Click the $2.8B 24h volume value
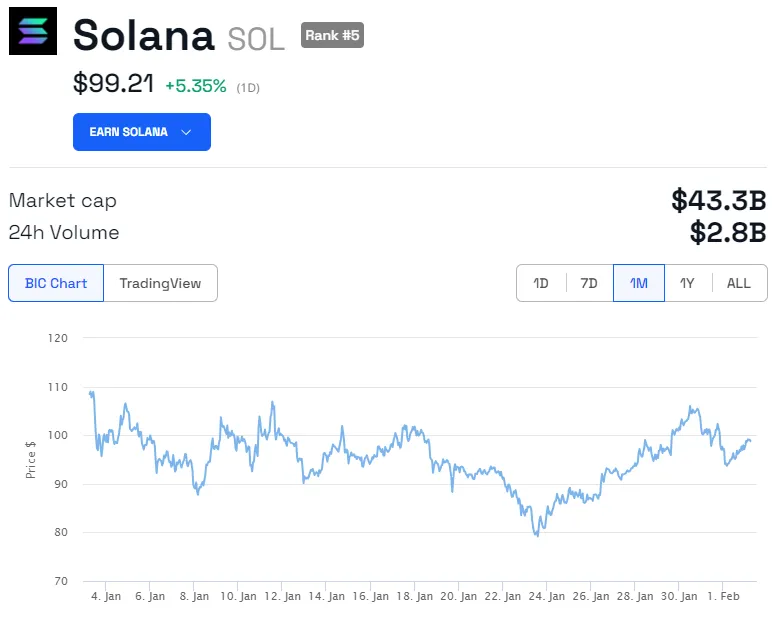The height and width of the screenshot is (623, 774). (727, 233)
